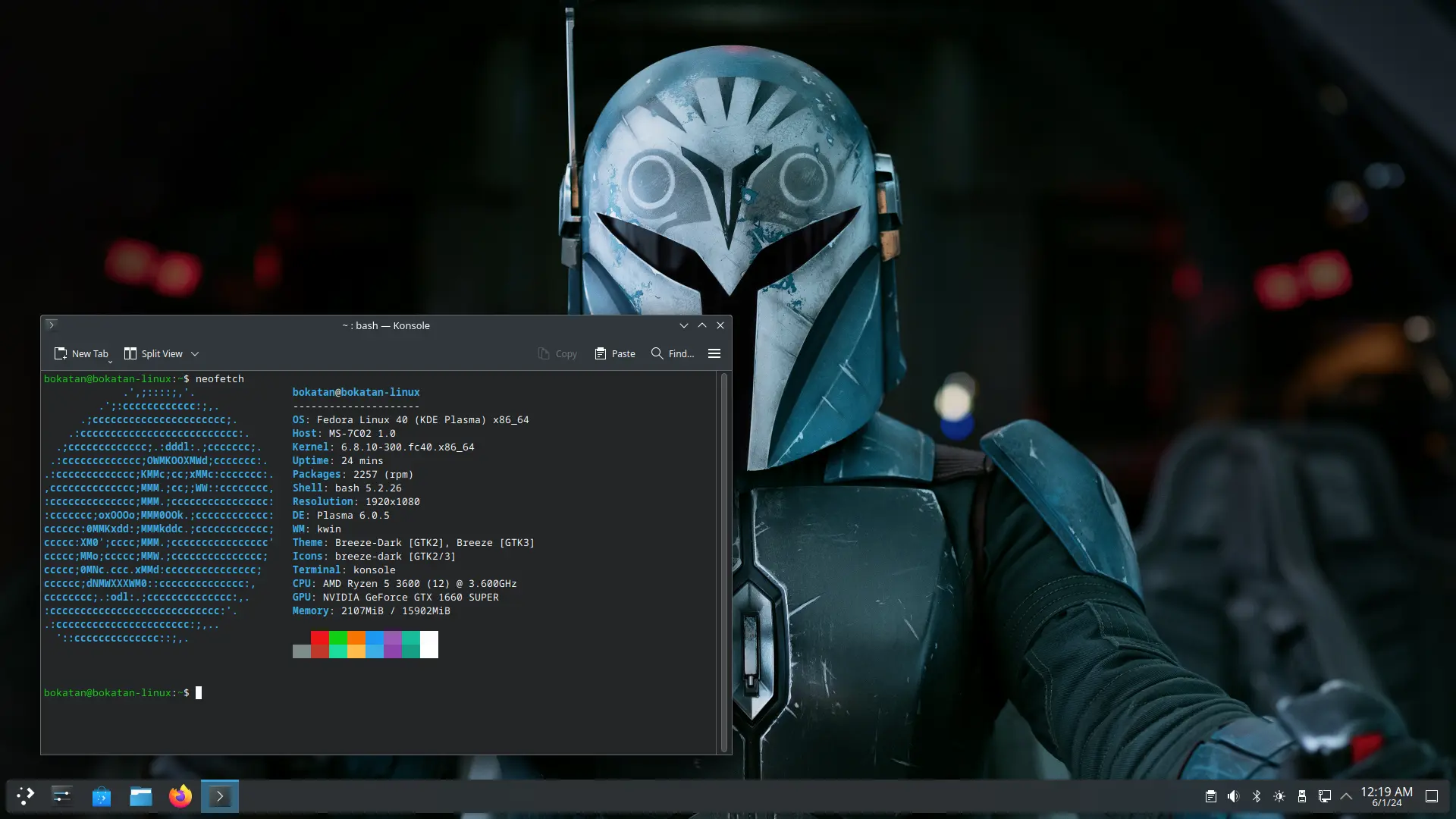Click the 'GPU: NVIDIA GeForce GTX 1660 SUPER' line
1456x819 pixels.
coord(396,597)
